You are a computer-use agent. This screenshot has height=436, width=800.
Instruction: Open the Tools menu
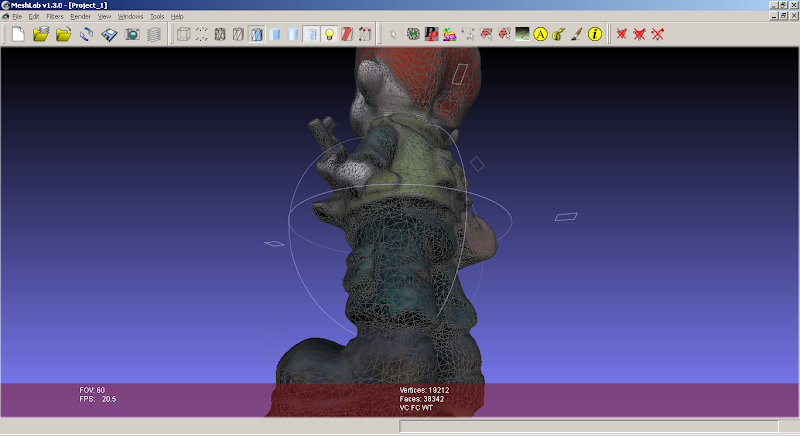157,16
